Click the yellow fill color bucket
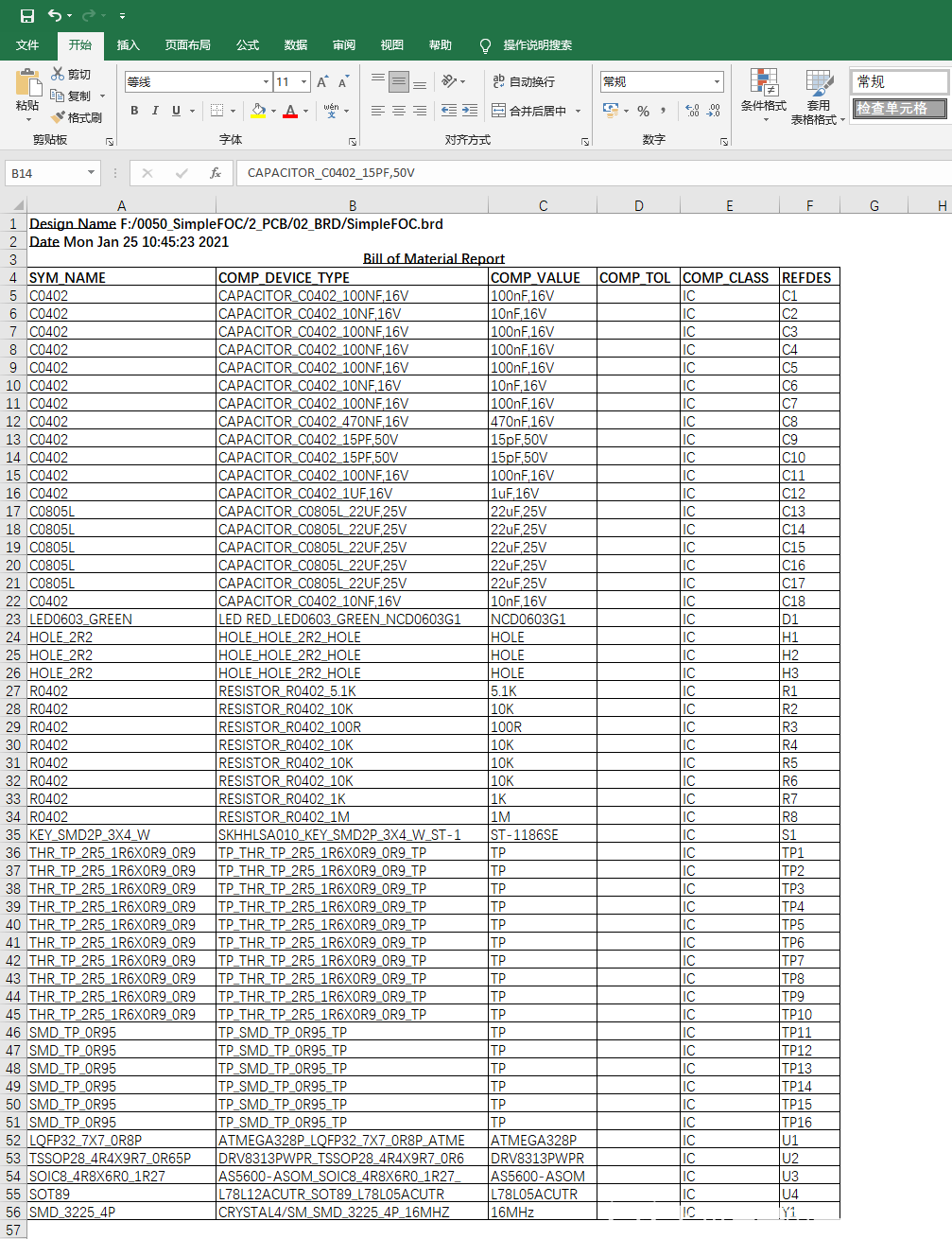952x1239 pixels. [x=258, y=111]
